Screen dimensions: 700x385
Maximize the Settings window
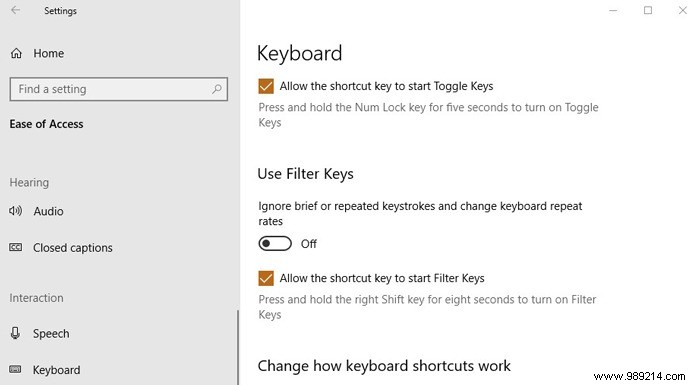coord(648,10)
